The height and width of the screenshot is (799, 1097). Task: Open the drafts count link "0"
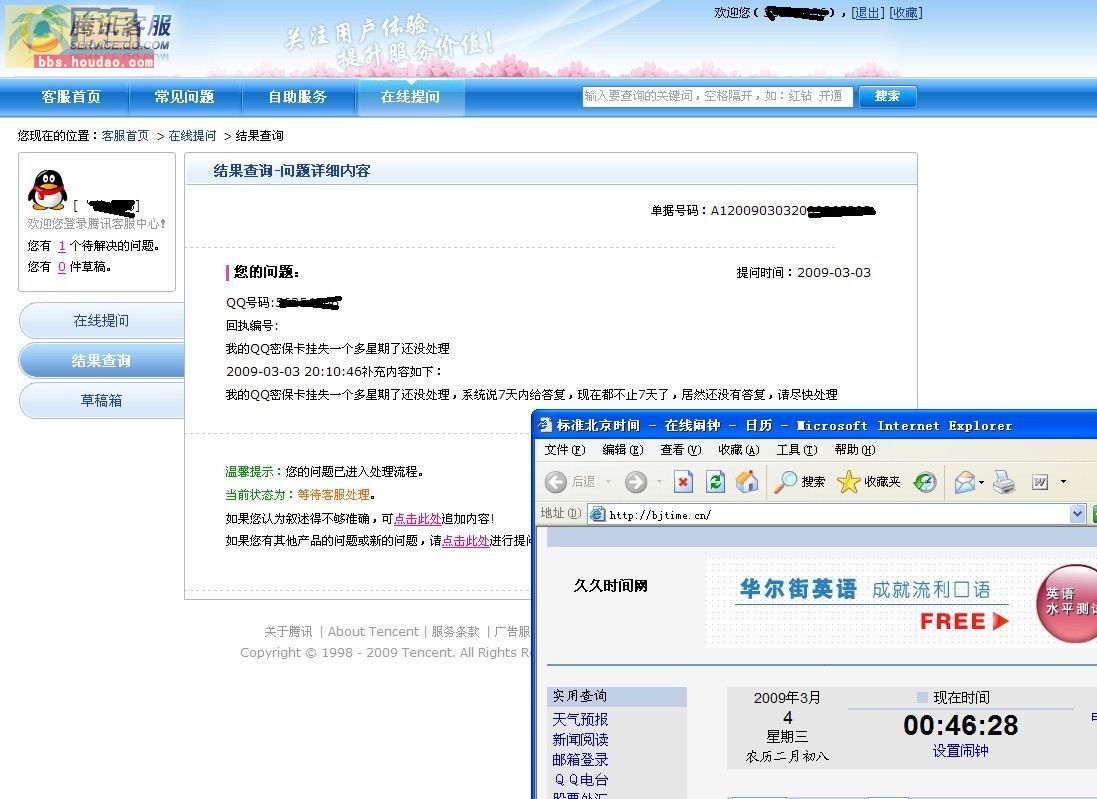click(62, 267)
